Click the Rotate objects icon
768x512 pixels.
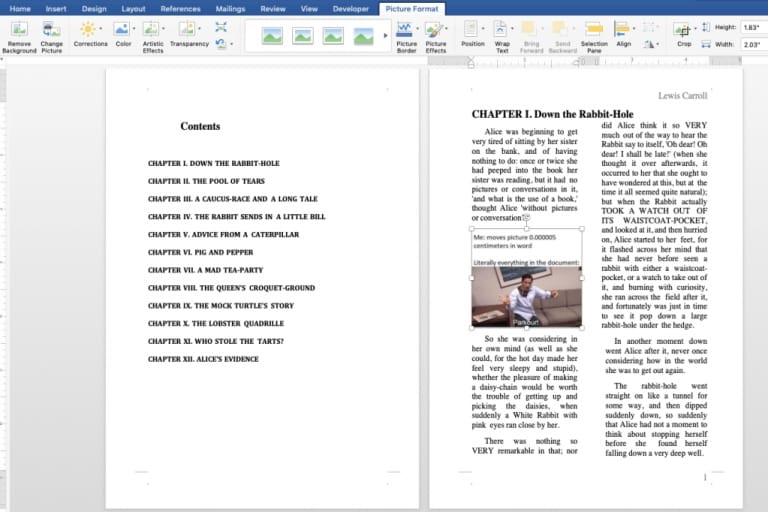tap(648, 44)
